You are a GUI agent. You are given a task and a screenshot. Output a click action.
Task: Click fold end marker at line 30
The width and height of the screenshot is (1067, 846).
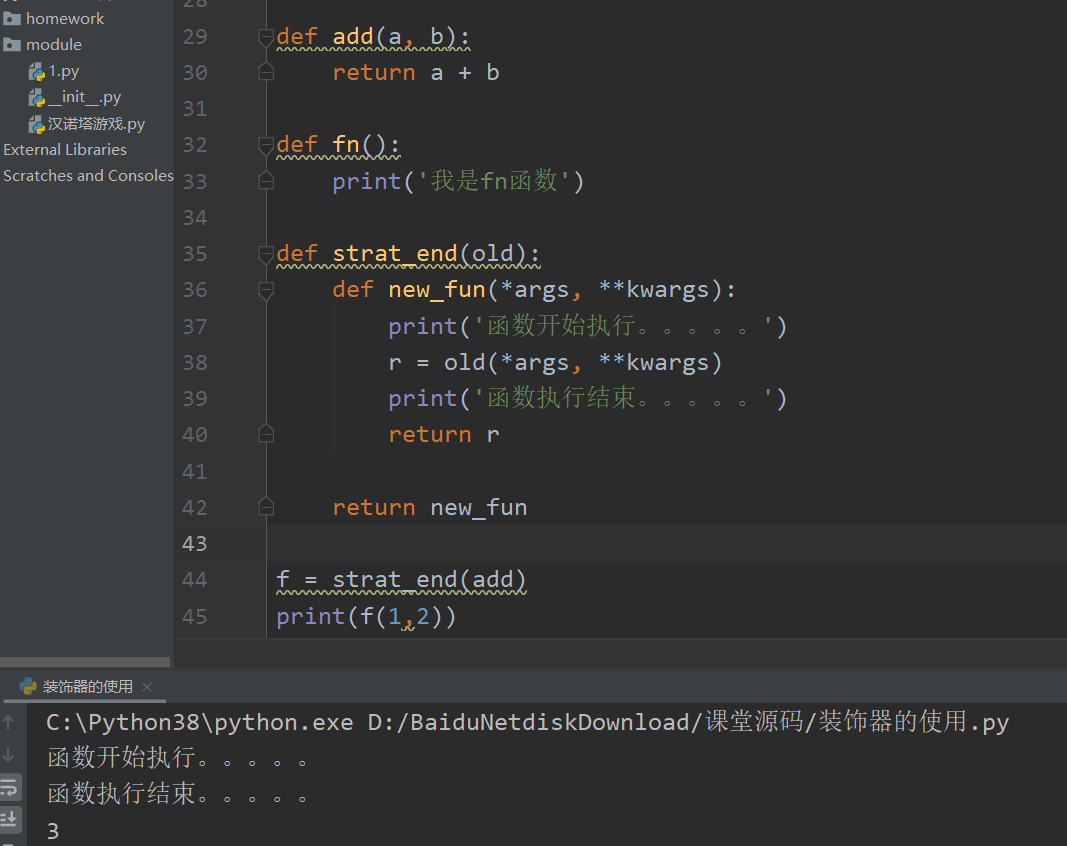pos(266,71)
